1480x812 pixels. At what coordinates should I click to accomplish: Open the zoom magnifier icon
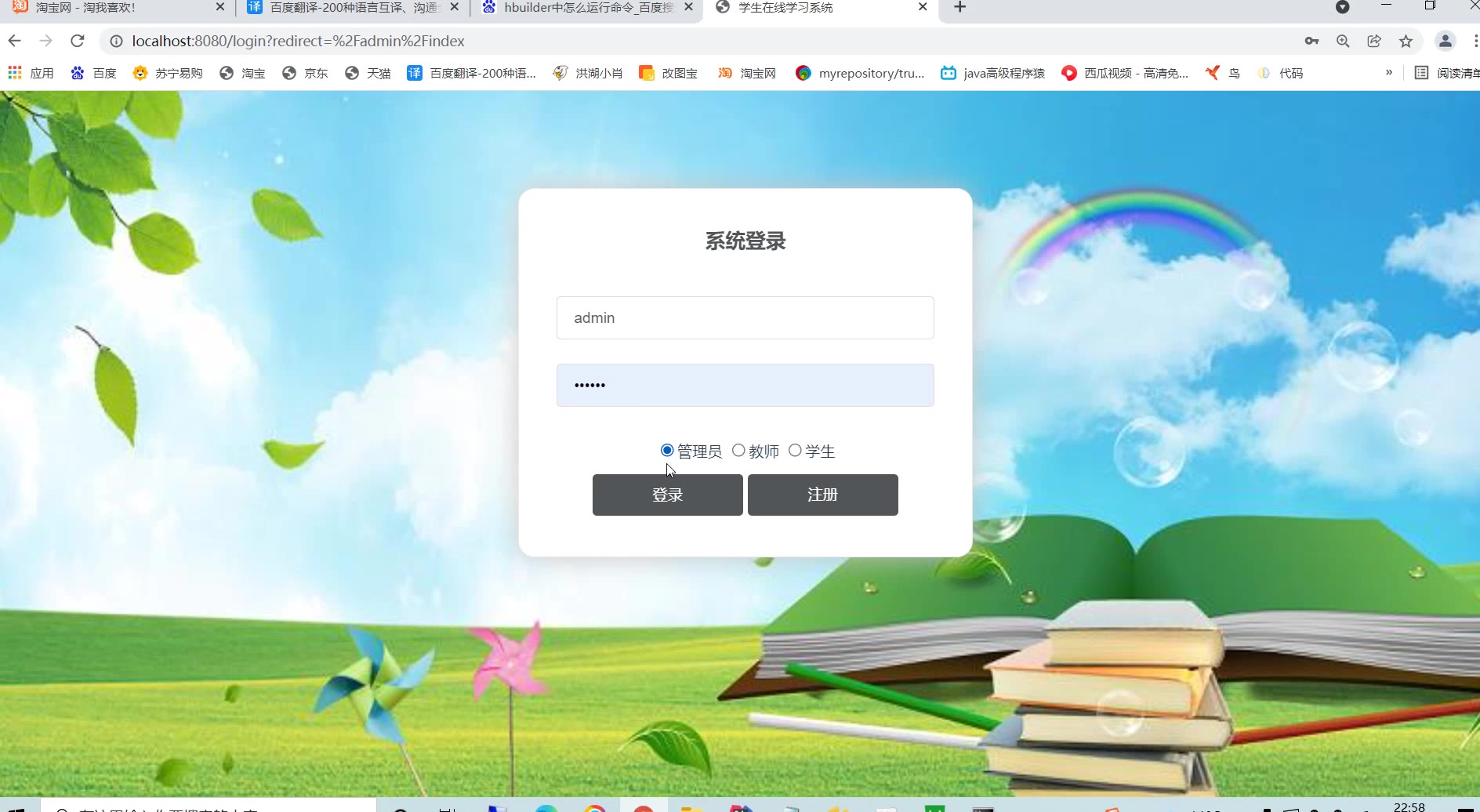point(1343,41)
